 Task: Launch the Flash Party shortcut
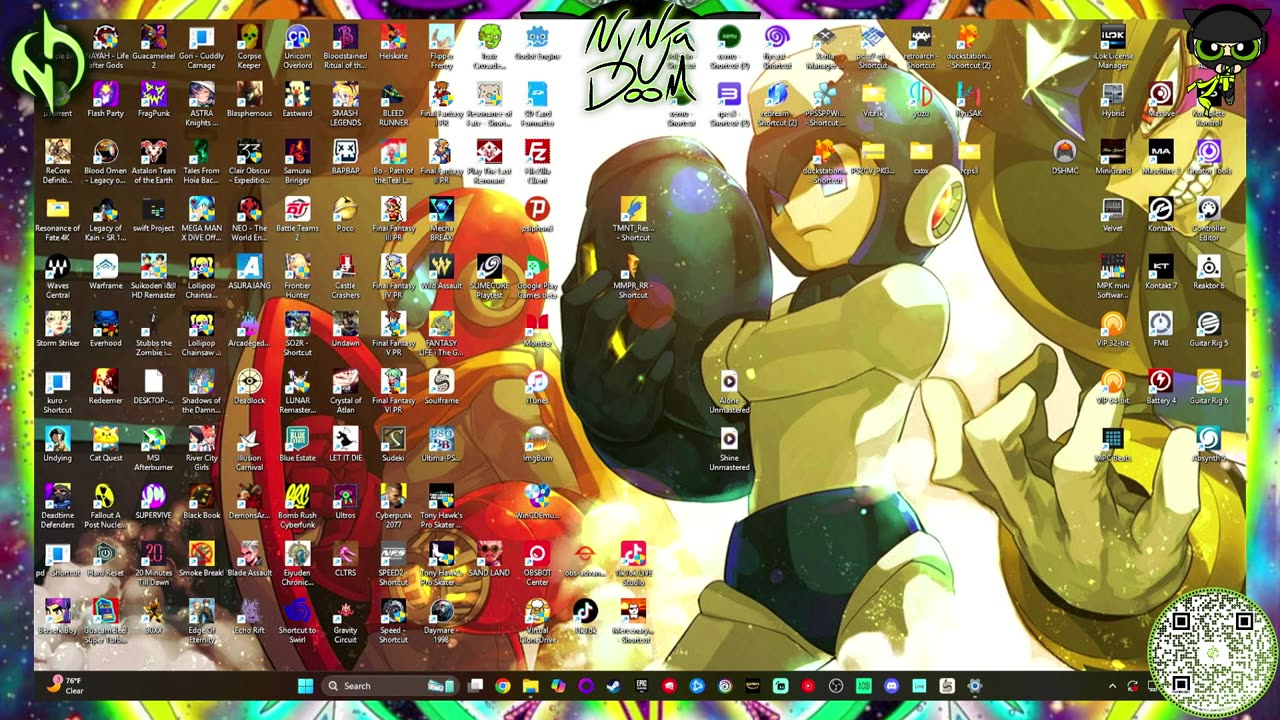(x=105, y=100)
